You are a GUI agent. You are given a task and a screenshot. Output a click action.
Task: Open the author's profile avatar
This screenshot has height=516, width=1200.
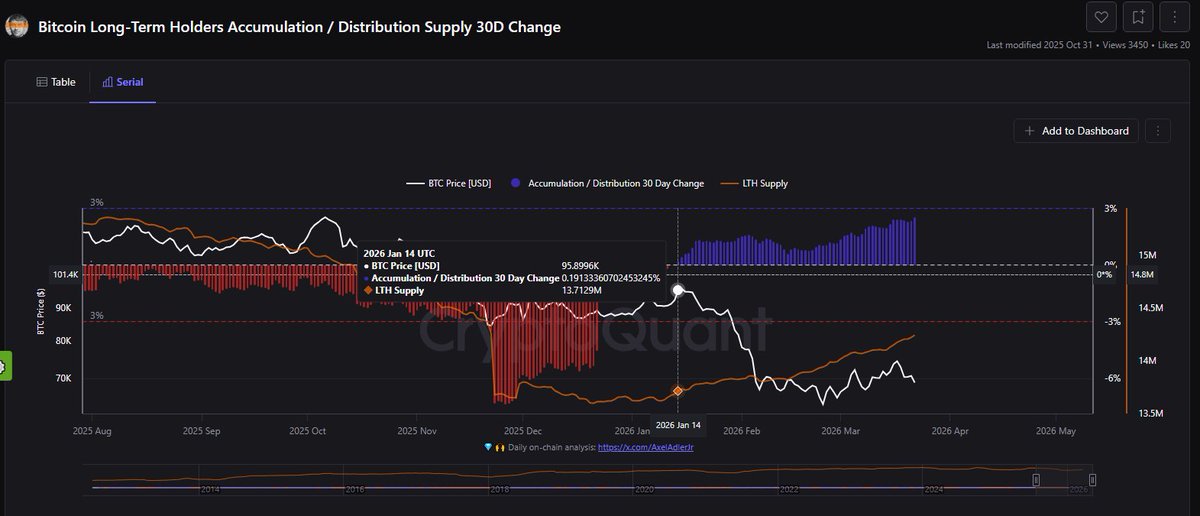click(17, 27)
